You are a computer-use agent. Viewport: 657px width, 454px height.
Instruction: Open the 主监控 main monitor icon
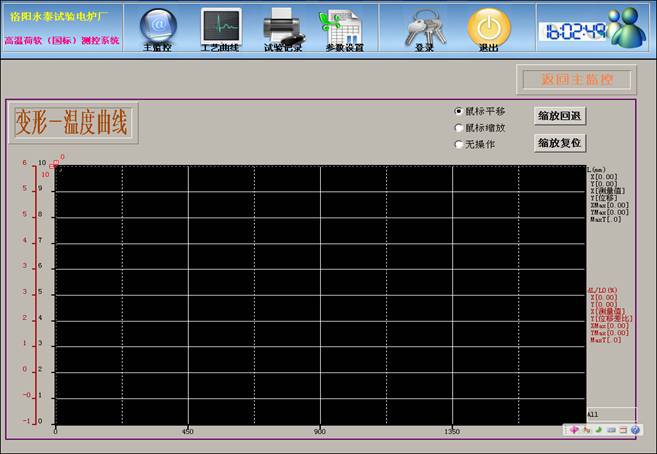(x=157, y=27)
